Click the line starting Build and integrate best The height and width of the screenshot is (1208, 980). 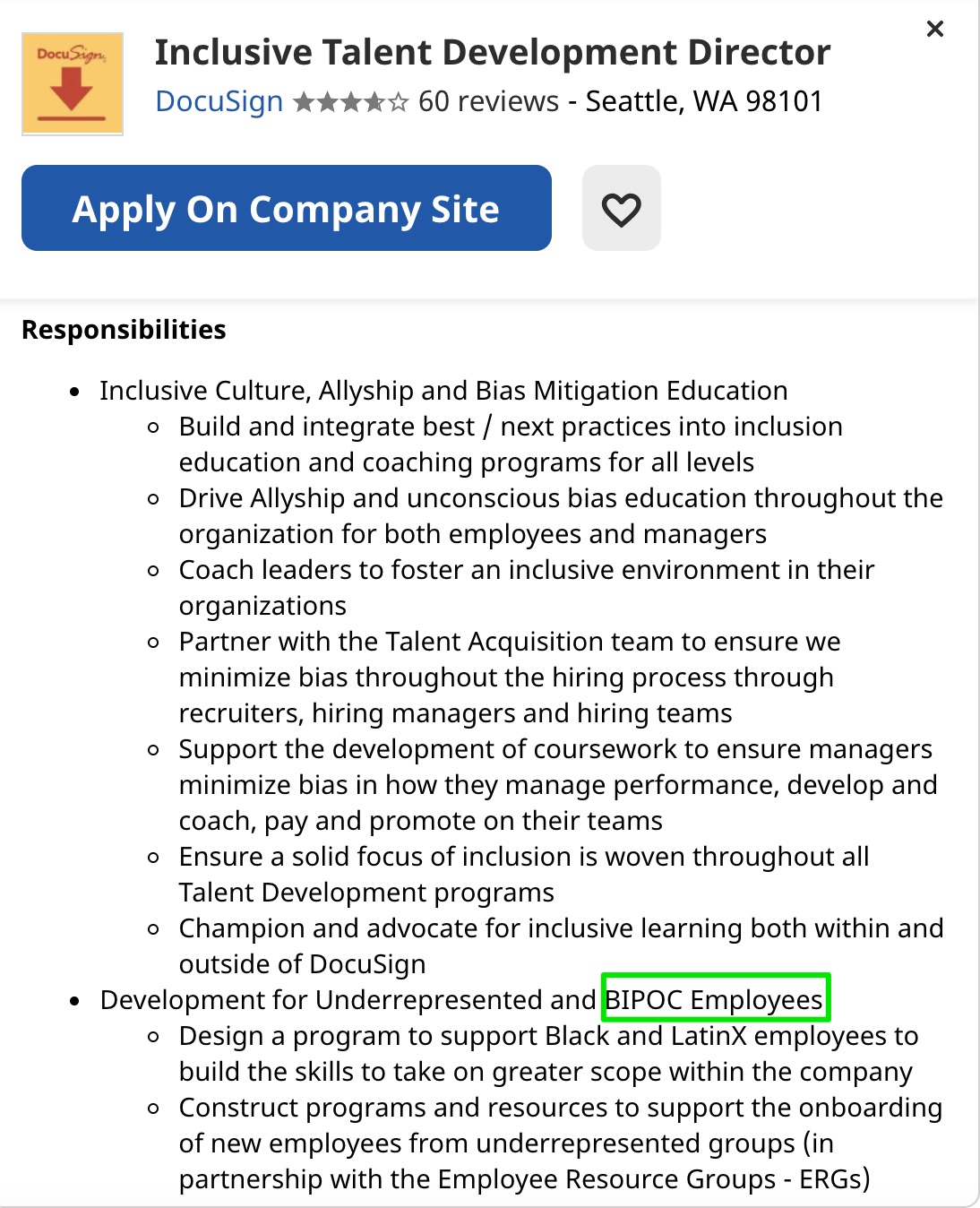click(511, 427)
